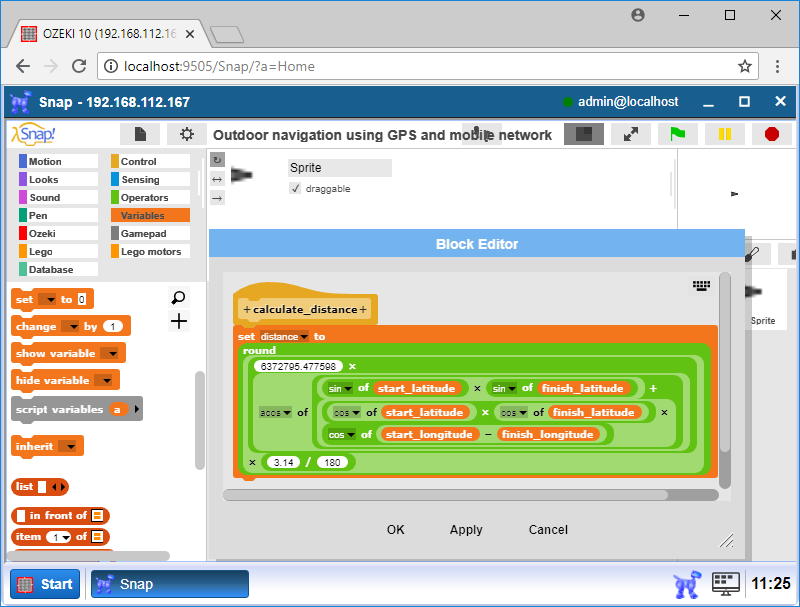The image size is (800, 607).
Task: Select the Operators block category
Action: pos(151,197)
